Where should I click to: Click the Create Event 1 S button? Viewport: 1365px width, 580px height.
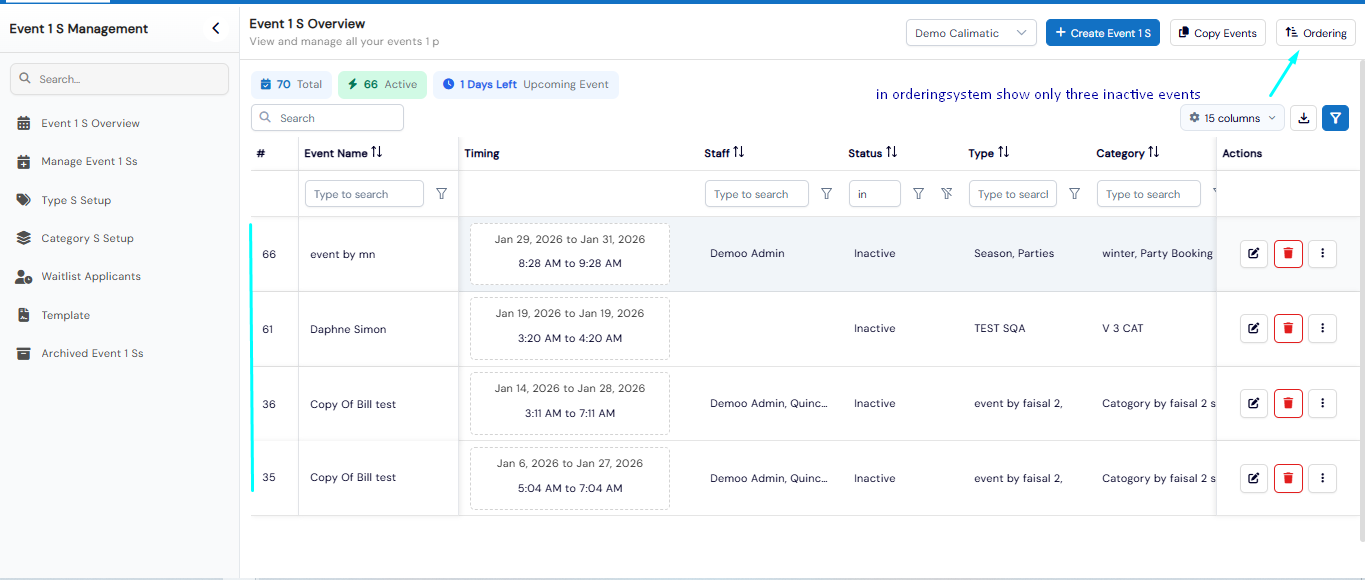pos(1103,33)
